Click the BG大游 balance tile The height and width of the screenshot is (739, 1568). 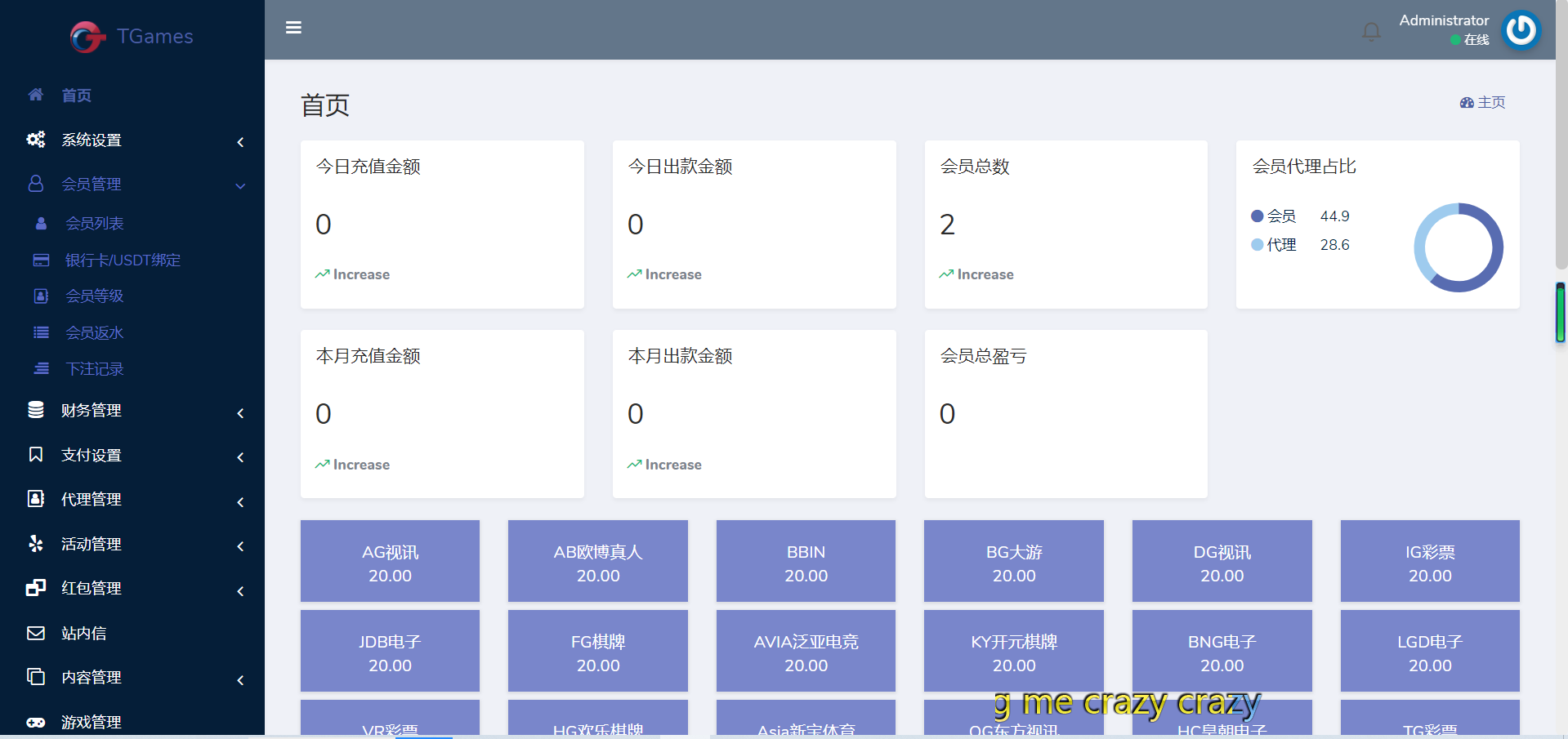[1014, 561]
